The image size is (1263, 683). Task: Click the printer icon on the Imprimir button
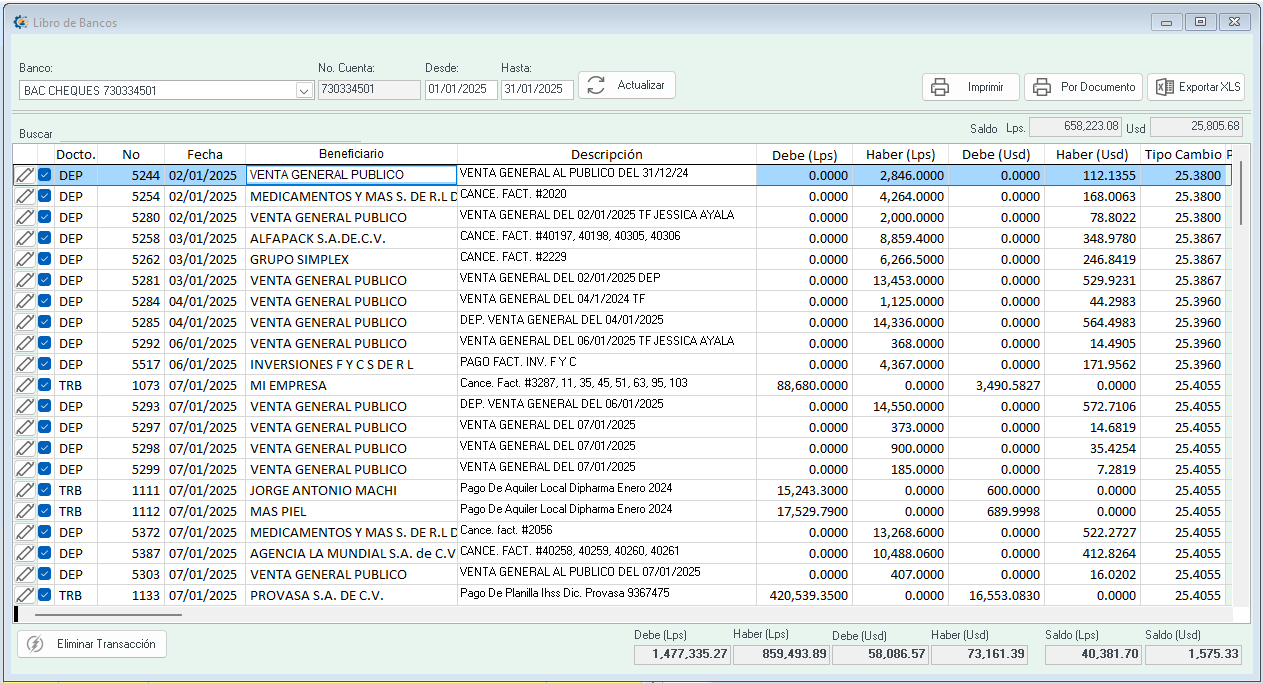(940, 87)
